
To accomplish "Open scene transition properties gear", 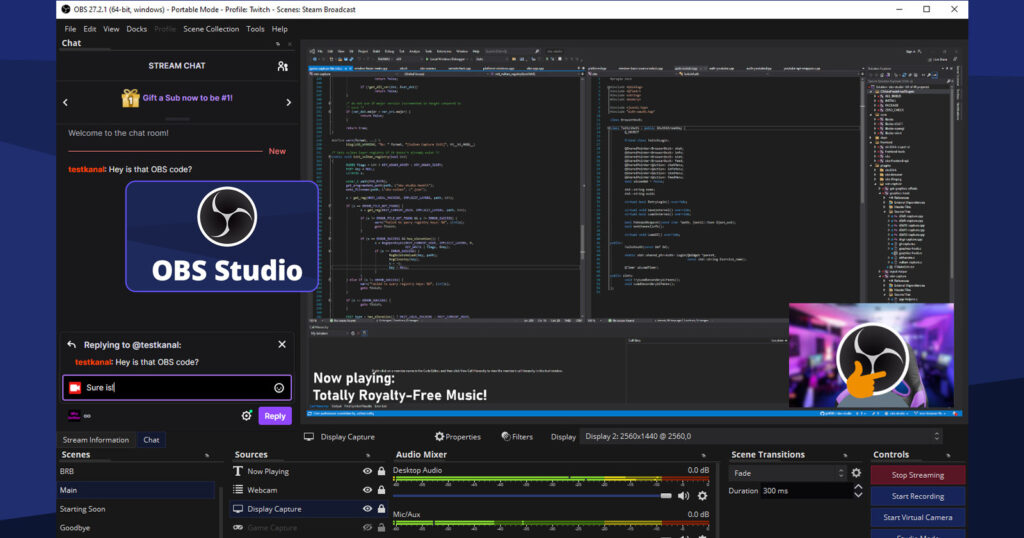I will [x=856, y=473].
